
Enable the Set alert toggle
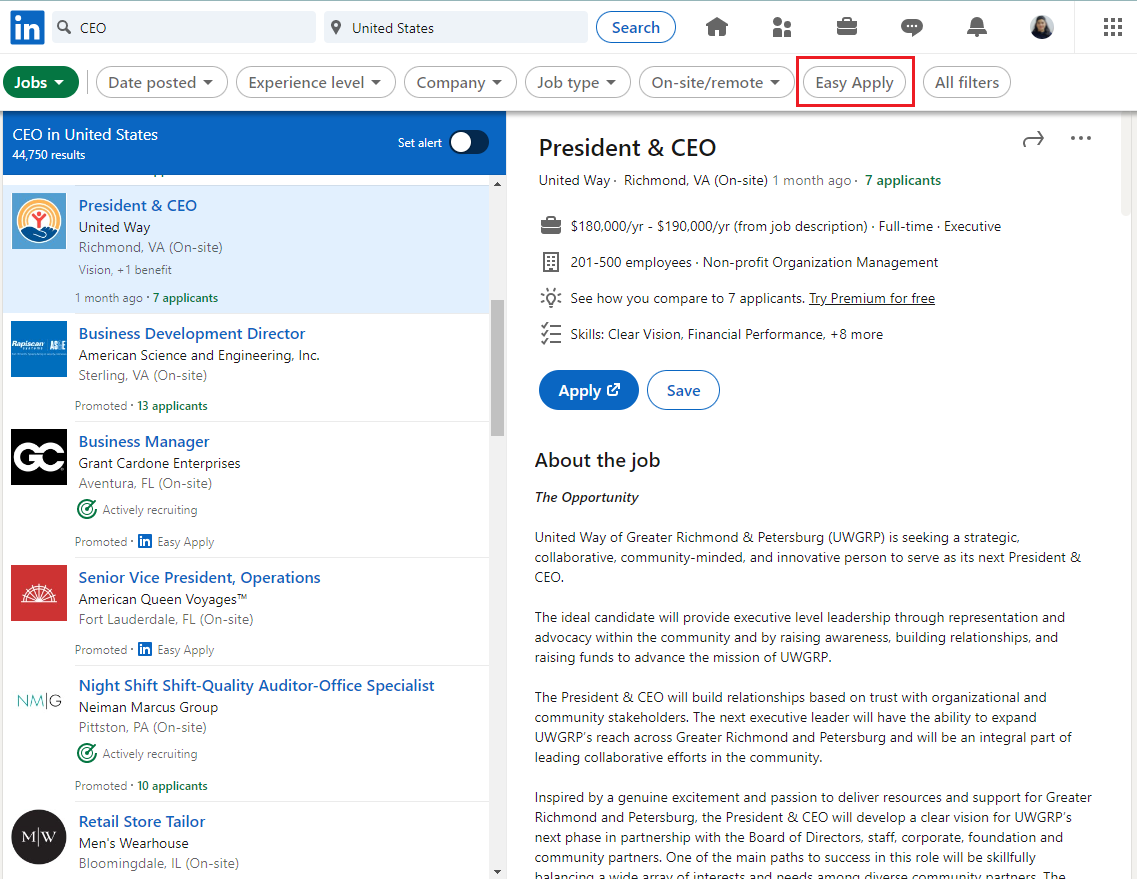(x=468, y=141)
